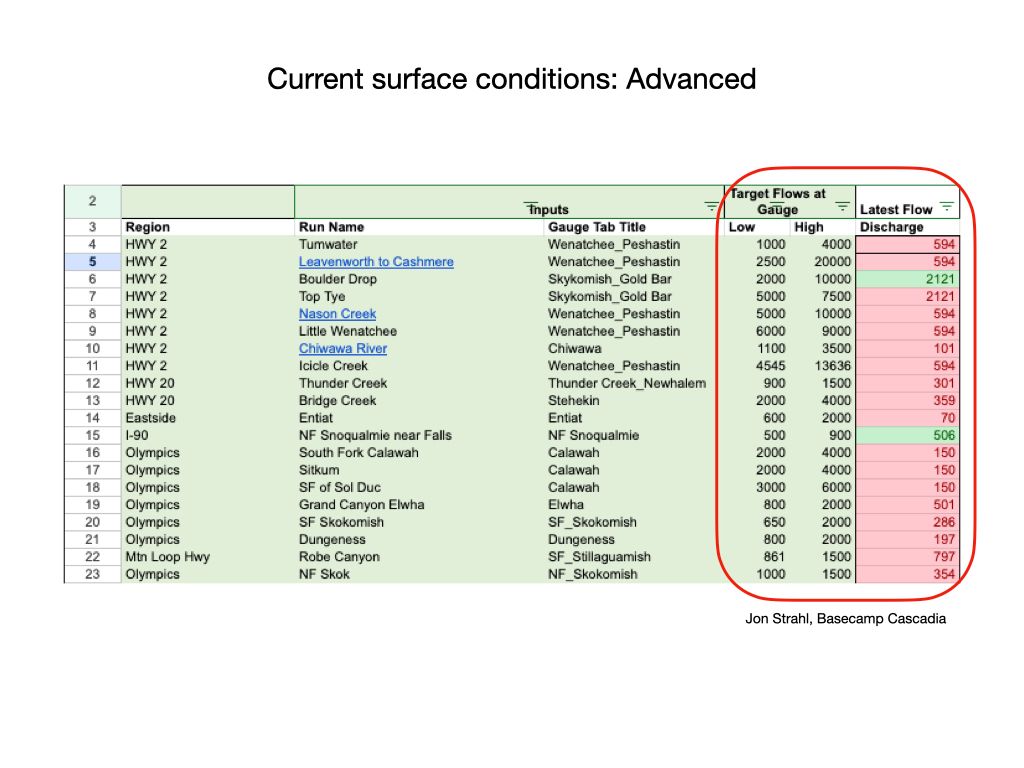
Task: Select the 101 discharge cell
Action: pos(907,349)
